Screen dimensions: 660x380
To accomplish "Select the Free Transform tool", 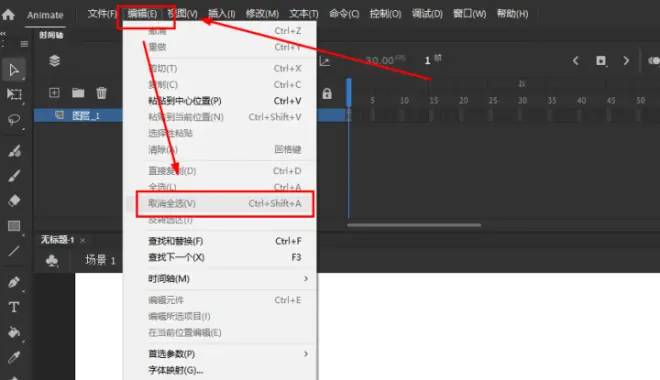I will [14, 94].
